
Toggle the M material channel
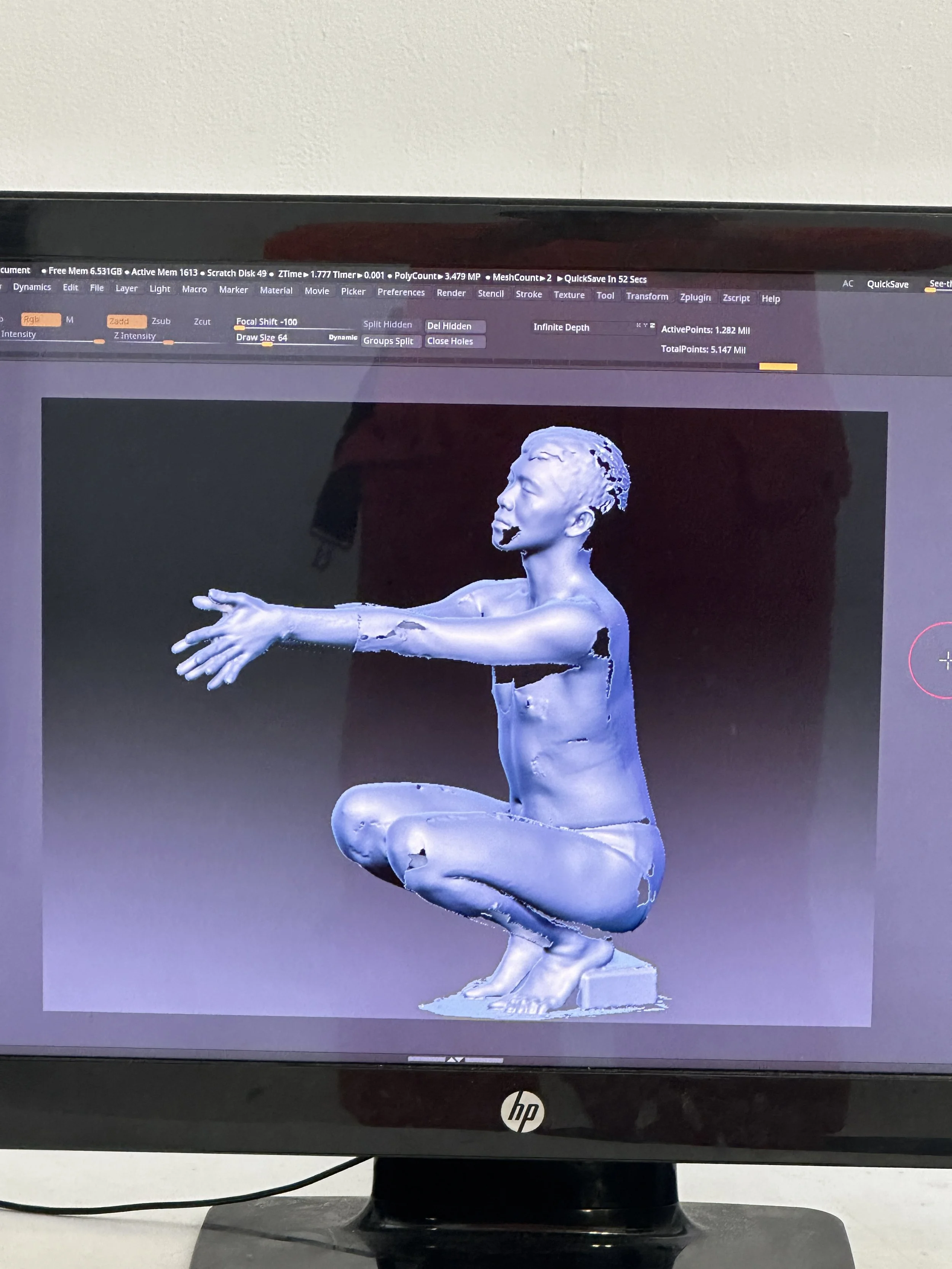point(69,319)
